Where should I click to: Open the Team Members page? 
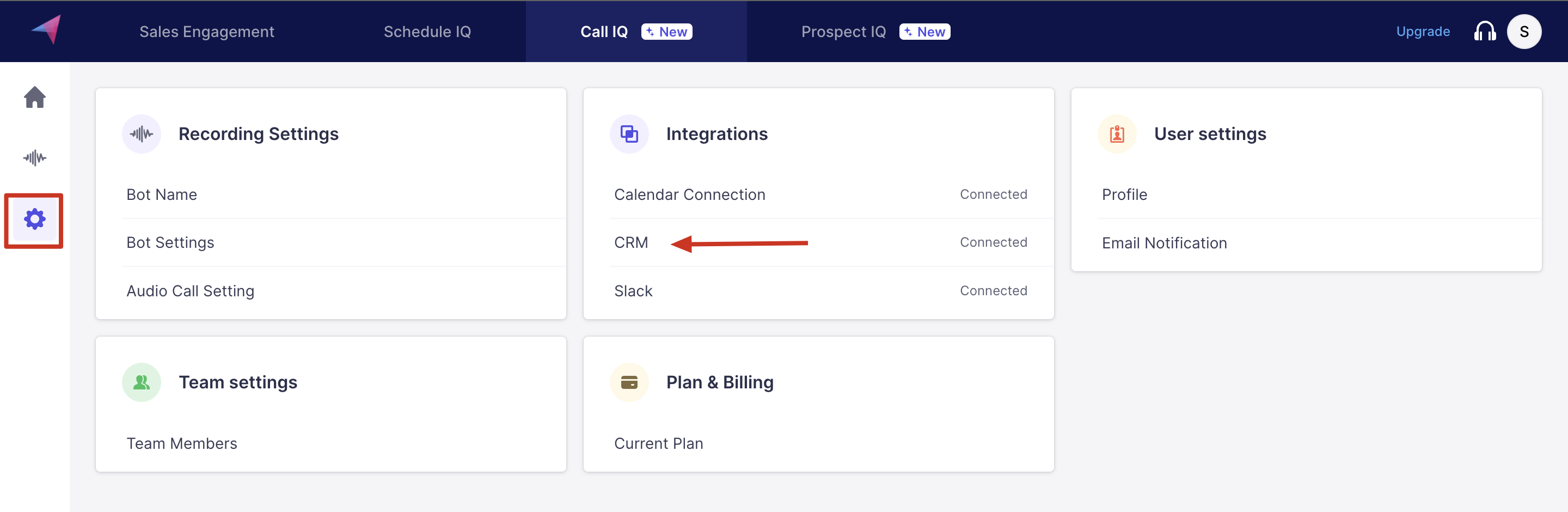pyautogui.click(x=181, y=444)
